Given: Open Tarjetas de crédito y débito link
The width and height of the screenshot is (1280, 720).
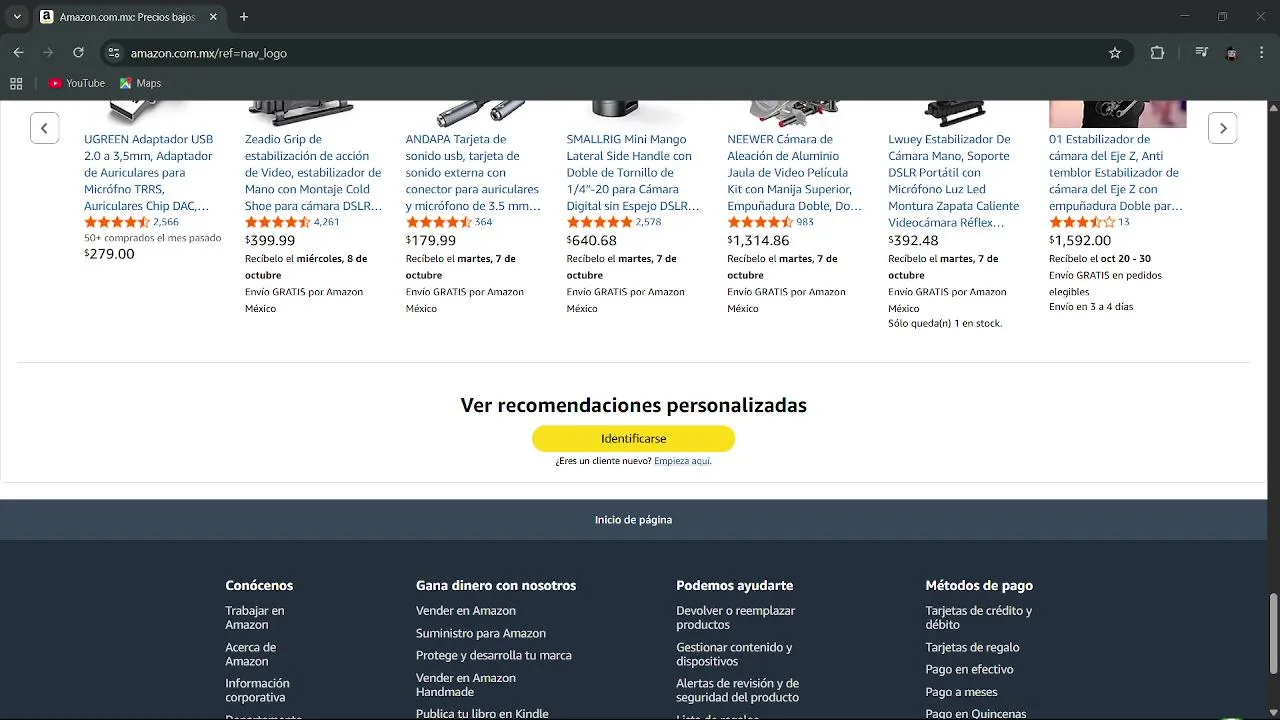Looking at the screenshot, I should click(x=979, y=617).
